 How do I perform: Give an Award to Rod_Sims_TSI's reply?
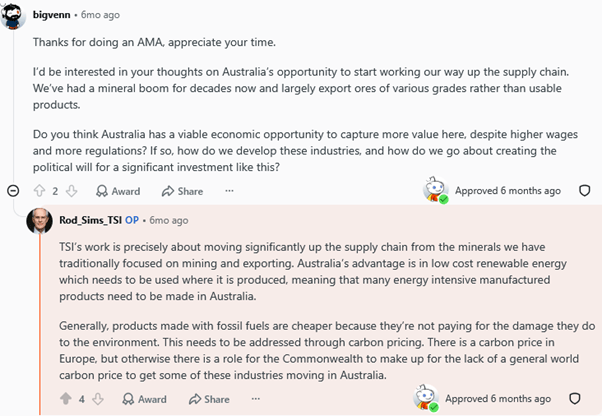pyautogui.click(x=144, y=399)
